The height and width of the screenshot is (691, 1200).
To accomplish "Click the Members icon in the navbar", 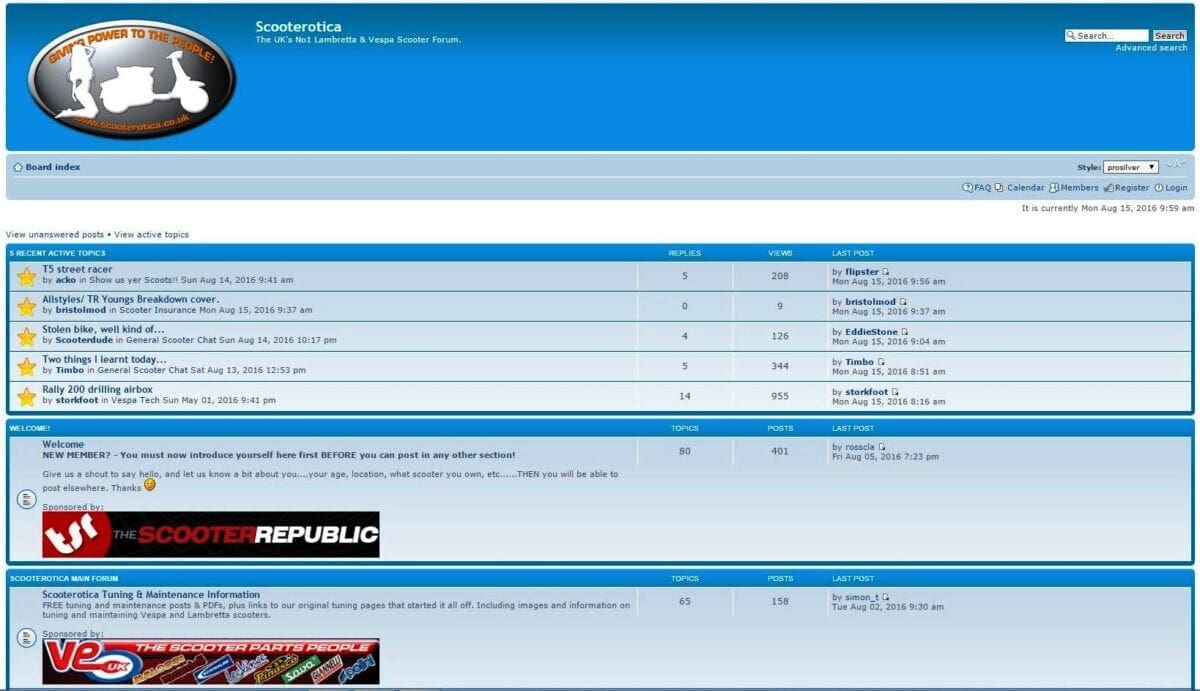I will 1054,188.
